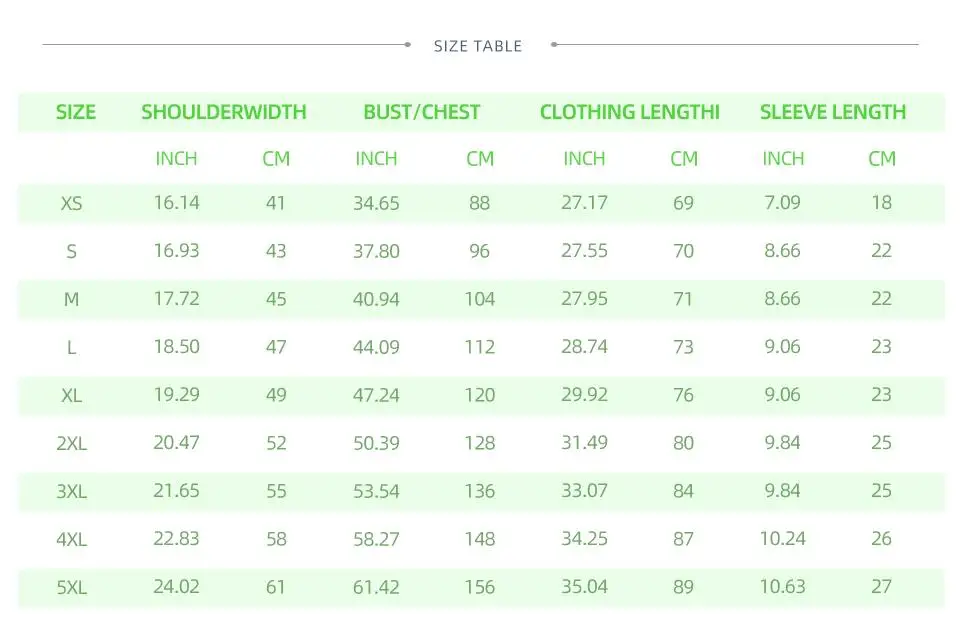Click the SIZE TABLE title text

[477, 46]
